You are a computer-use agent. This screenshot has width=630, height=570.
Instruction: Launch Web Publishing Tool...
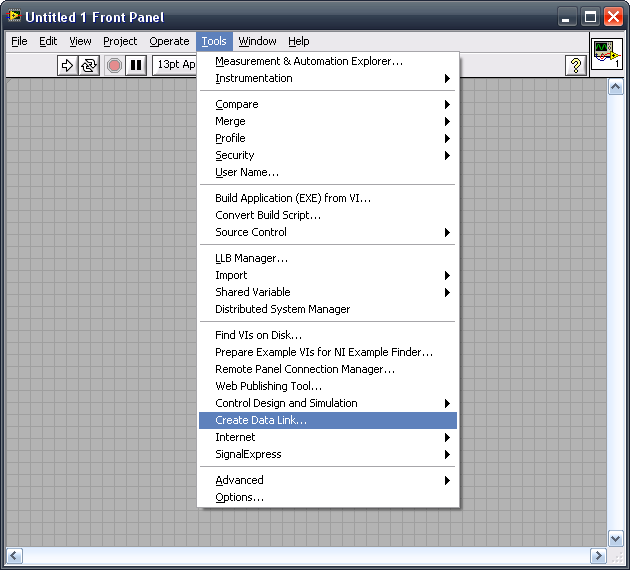point(328,386)
